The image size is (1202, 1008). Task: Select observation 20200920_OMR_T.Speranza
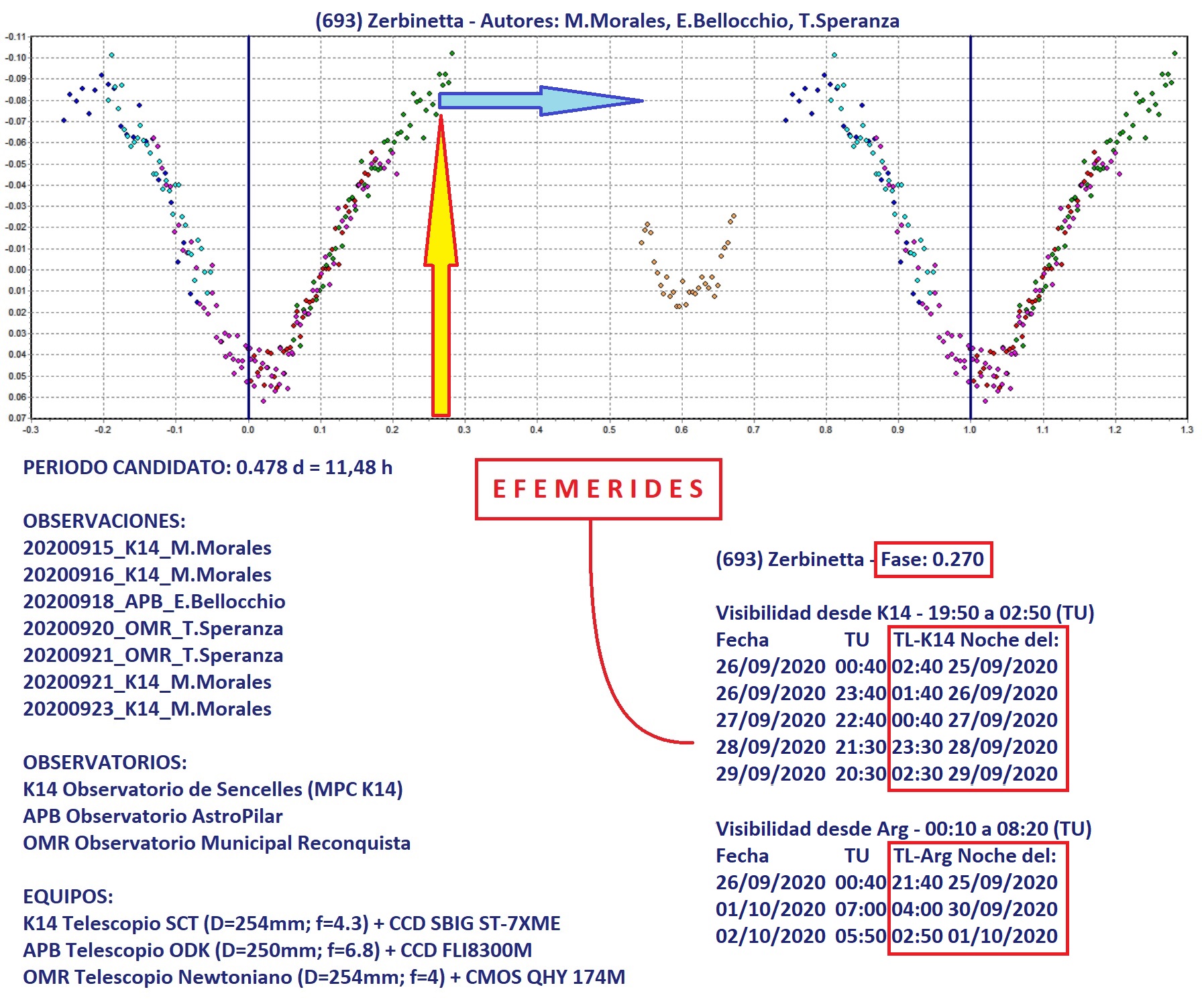(x=153, y=628)
